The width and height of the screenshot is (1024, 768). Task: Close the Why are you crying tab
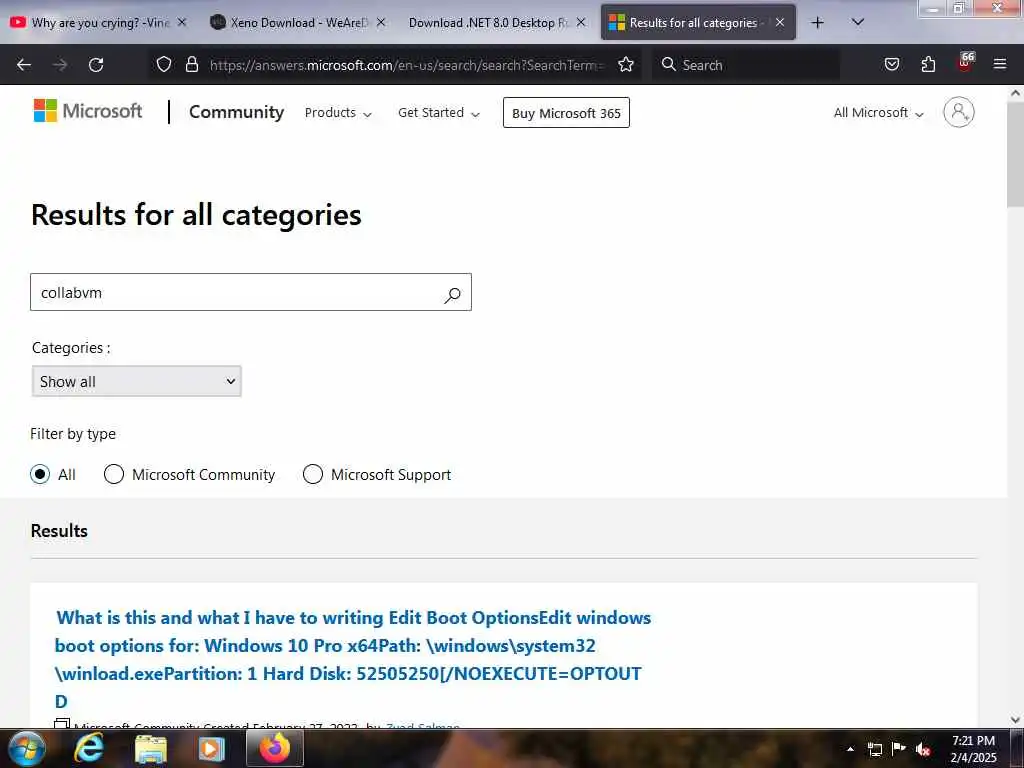point(182,22)
